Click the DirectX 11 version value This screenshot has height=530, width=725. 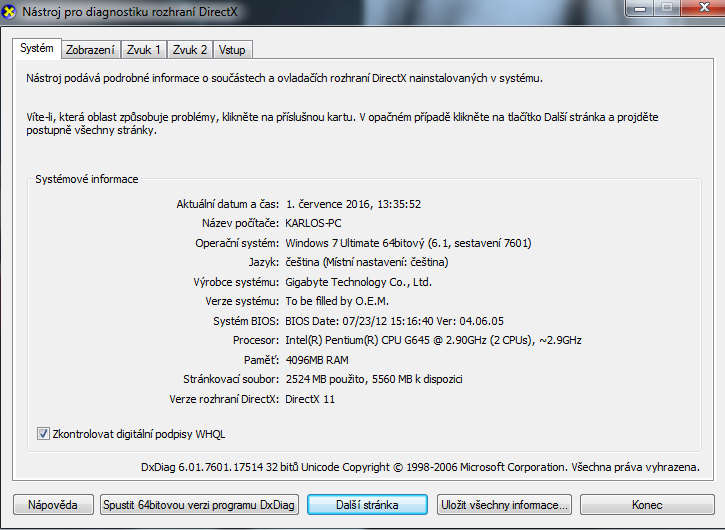click(310, 399)
